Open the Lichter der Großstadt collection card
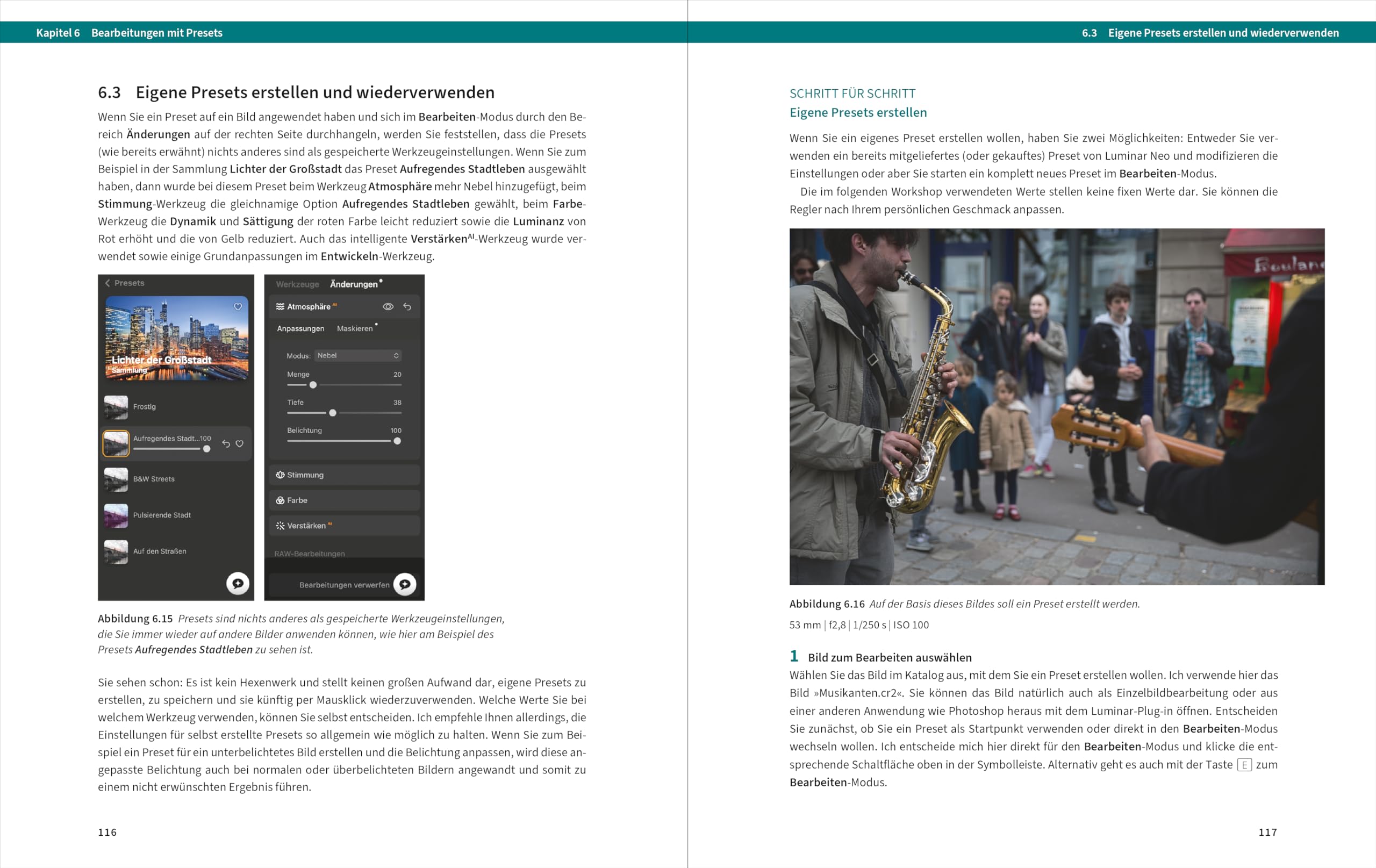The height and width of the screenshot is (868, 1376). pos(177,338)
